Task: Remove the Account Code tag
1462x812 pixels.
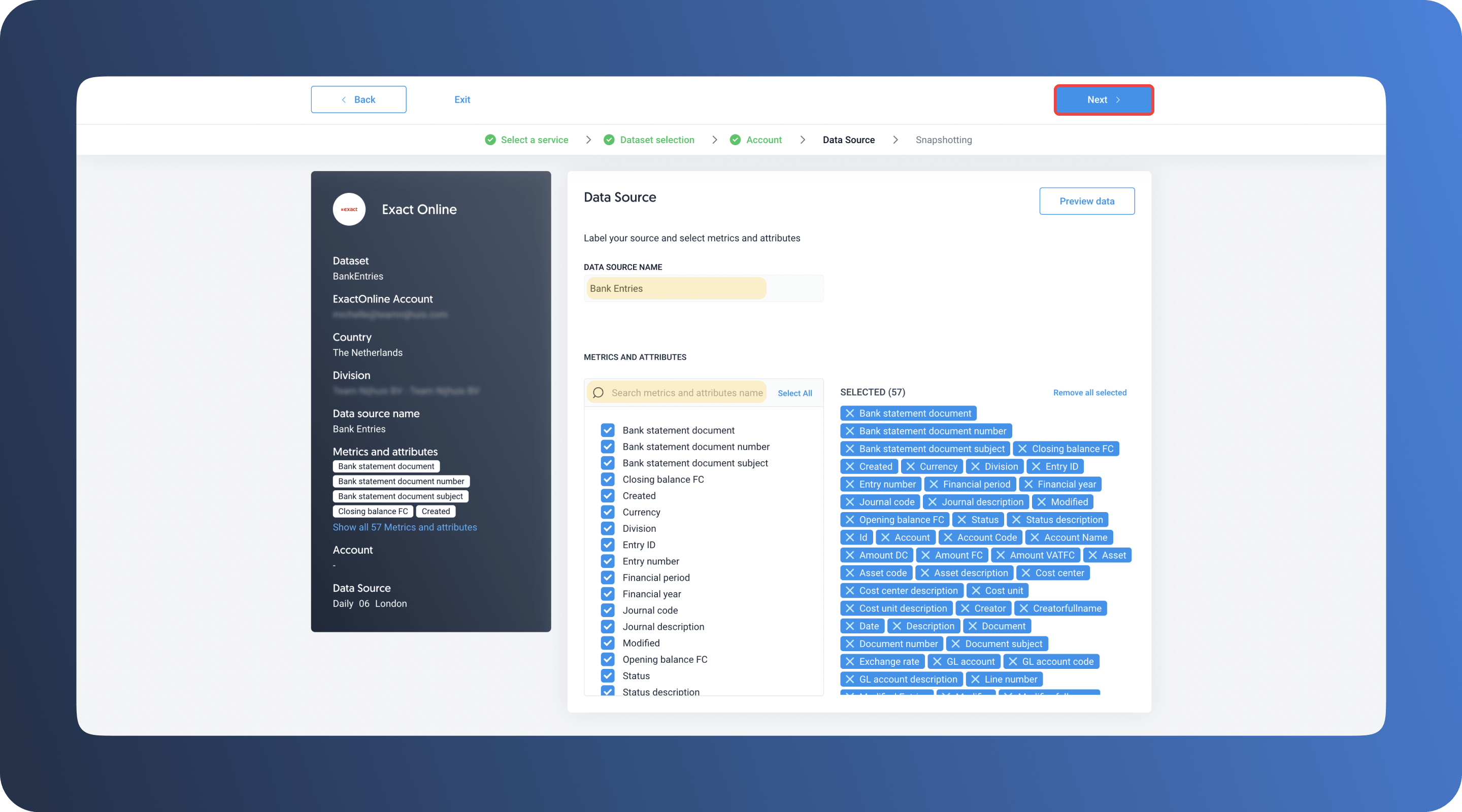Action: [x=948, y=537]
